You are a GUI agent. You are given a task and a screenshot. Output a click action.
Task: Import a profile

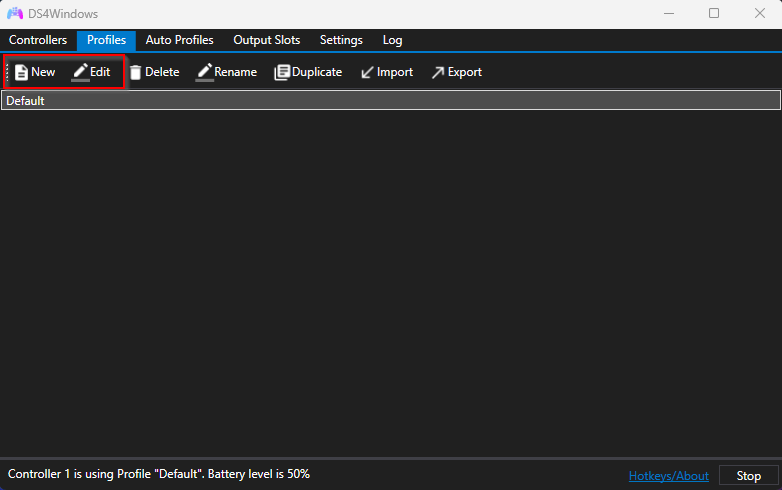387,72
